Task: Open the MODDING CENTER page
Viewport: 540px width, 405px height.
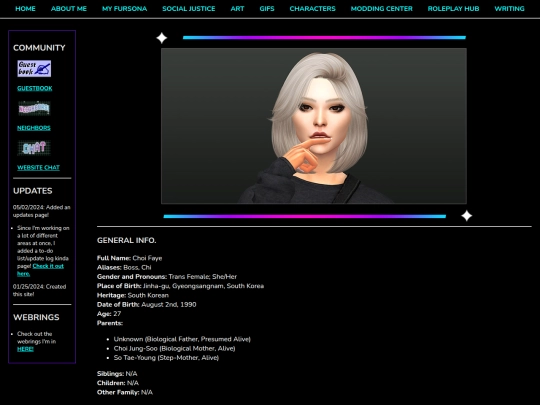Action: [382, 9]
